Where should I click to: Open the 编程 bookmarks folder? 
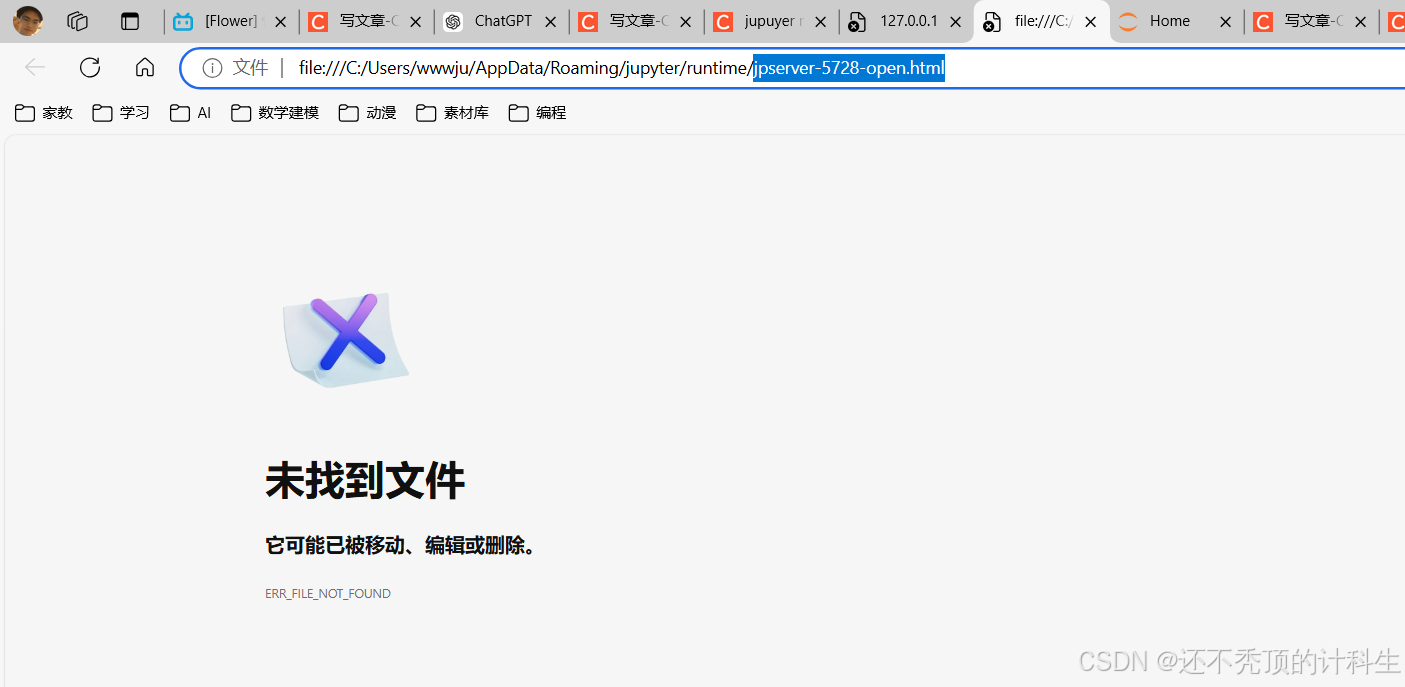click(537, 112)
